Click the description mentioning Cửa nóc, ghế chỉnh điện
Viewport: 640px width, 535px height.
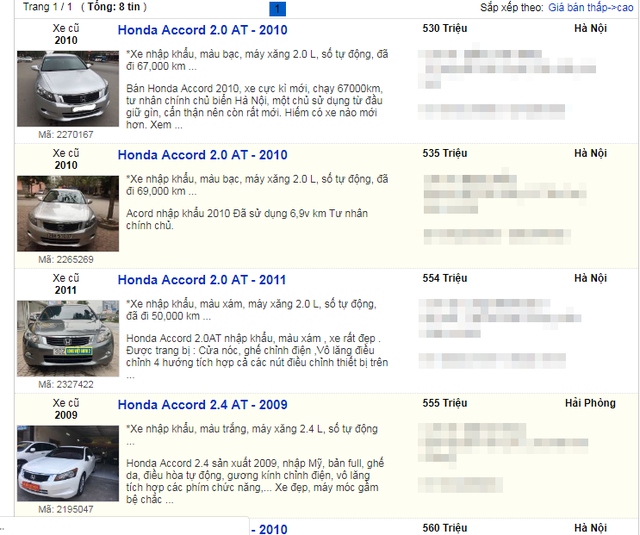[257, 357]
